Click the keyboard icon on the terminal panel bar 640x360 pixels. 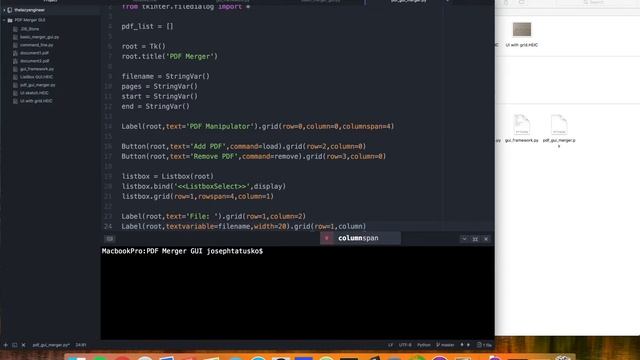(x=109, y=239)
